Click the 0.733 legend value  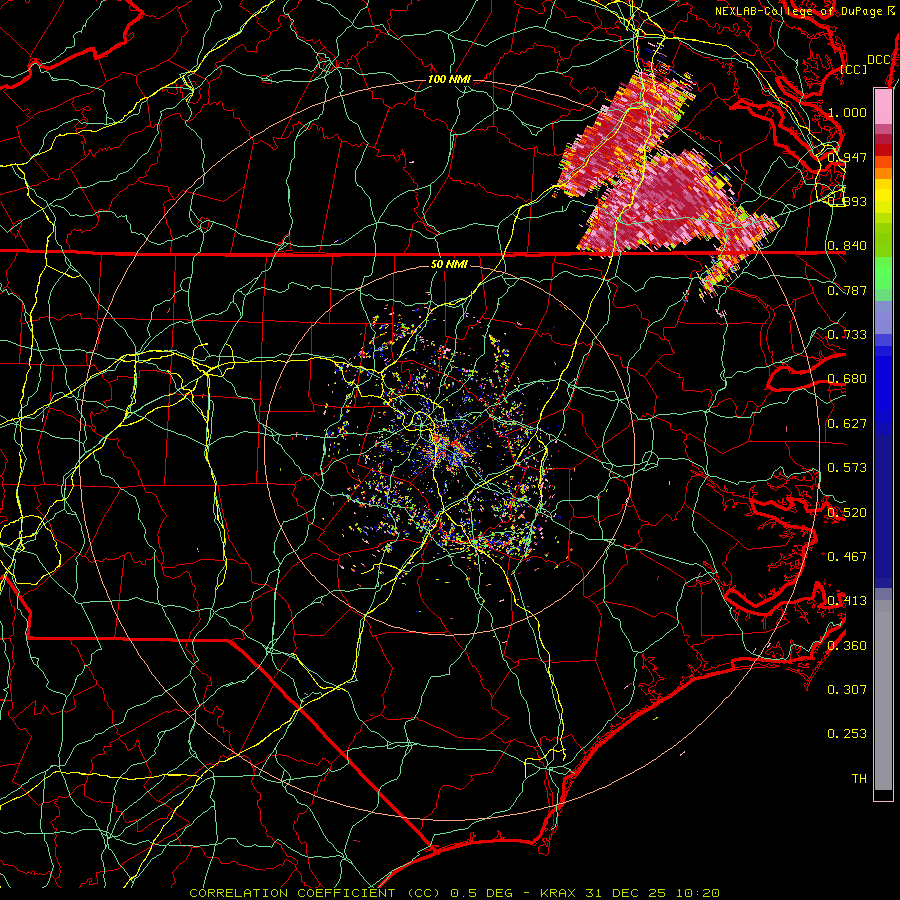(847, 335)
